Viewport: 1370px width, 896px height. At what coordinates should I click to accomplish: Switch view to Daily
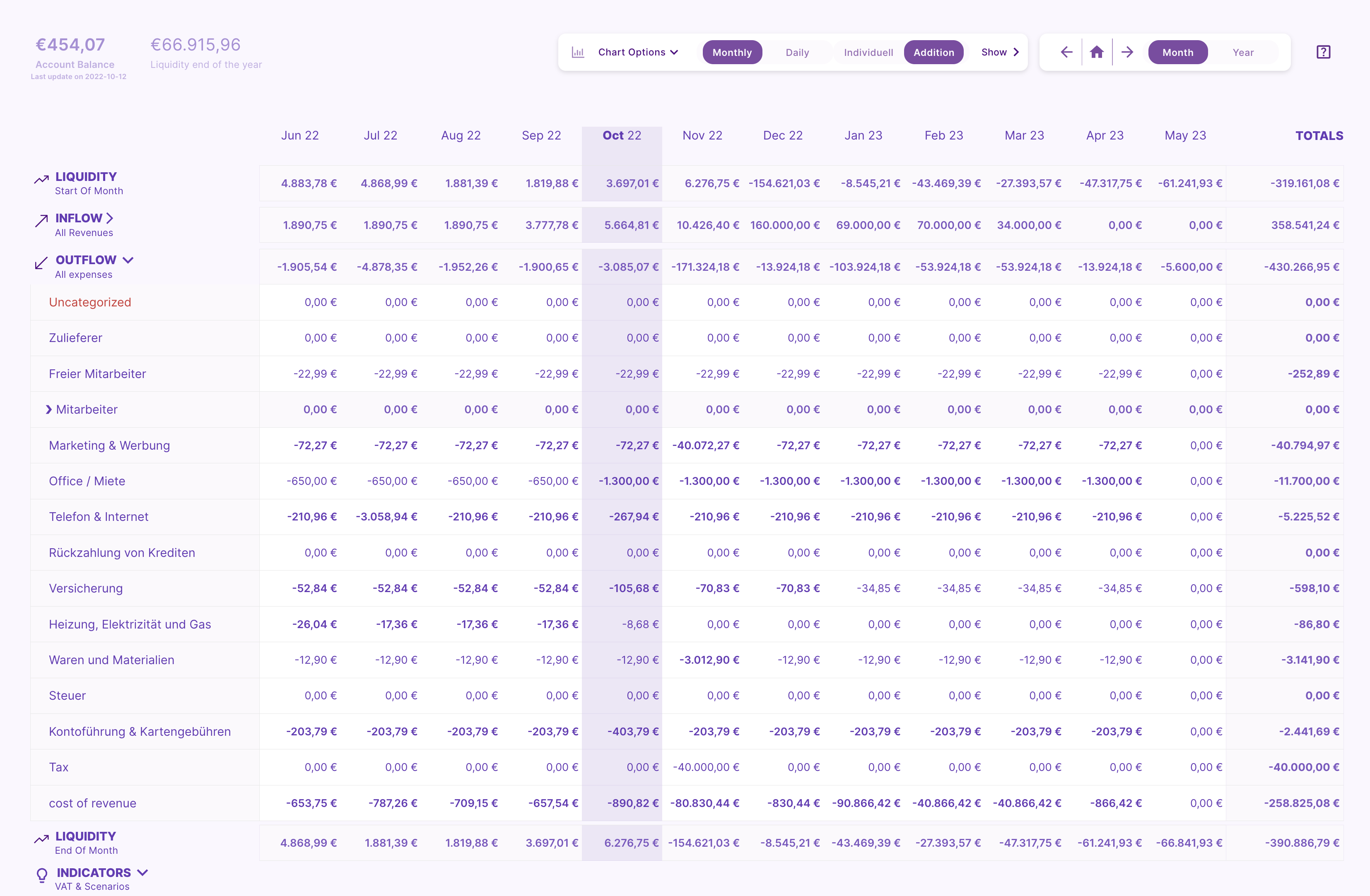click(x=797, y=52)
